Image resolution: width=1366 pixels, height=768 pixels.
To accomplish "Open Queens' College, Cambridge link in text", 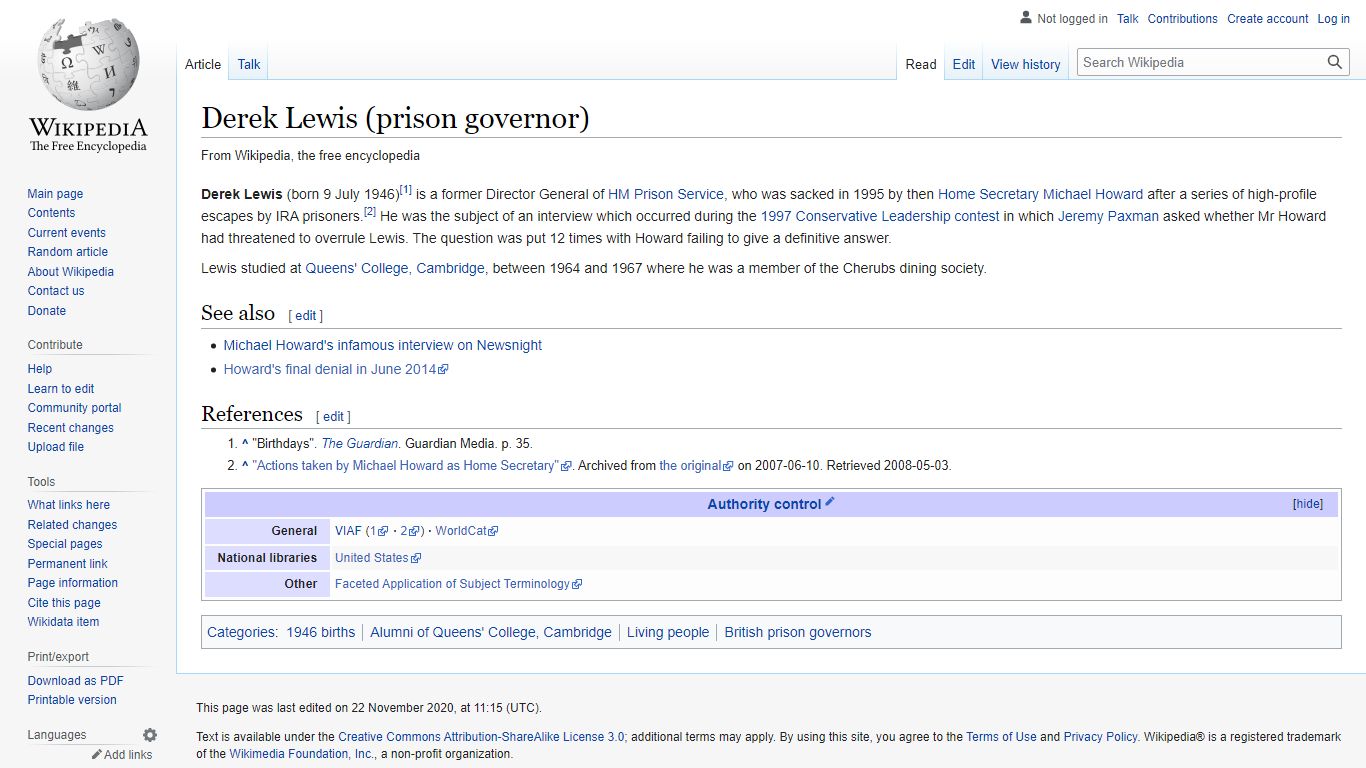I will [x=396, y=268].
